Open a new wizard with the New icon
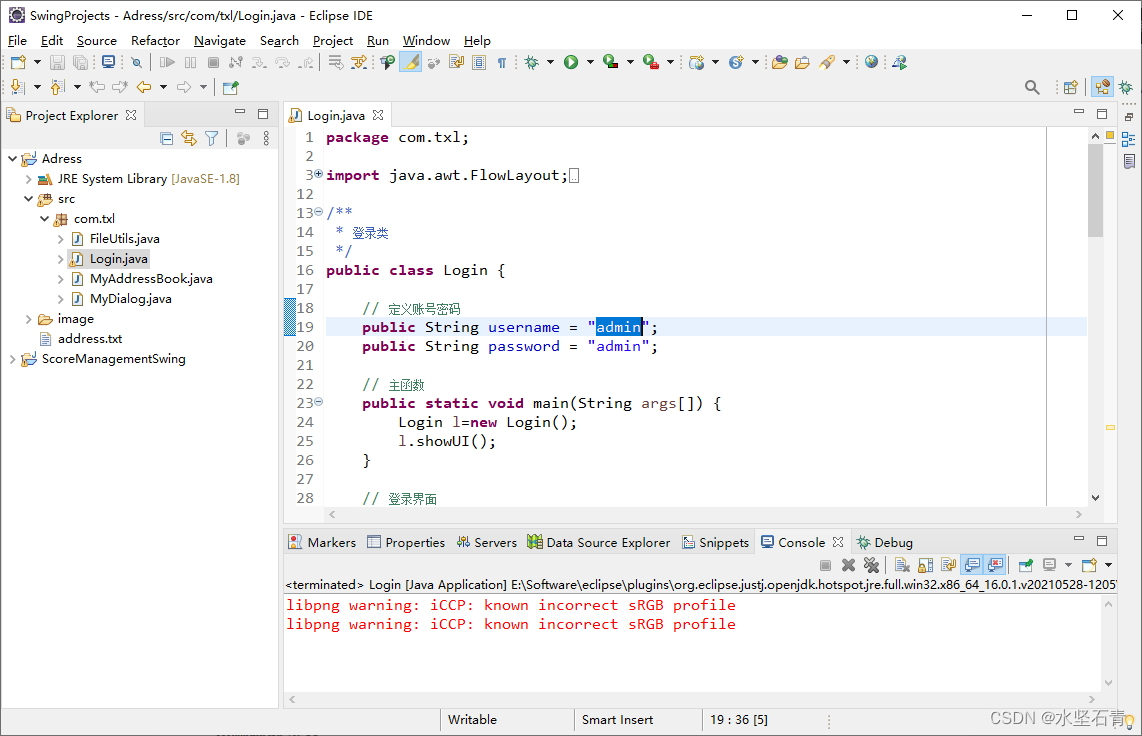 [18, 62]
